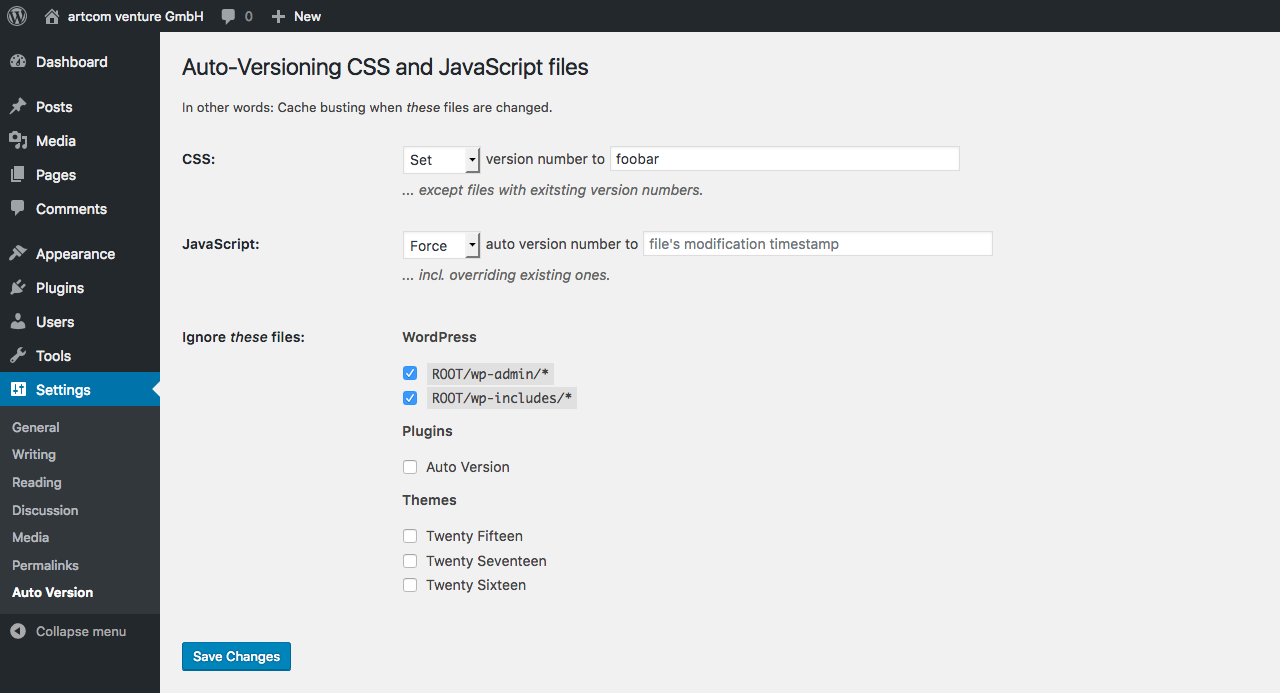The image size is (1280, 693).
Task: Click the Twenty Sixteen label text
Action: (476, 585)
